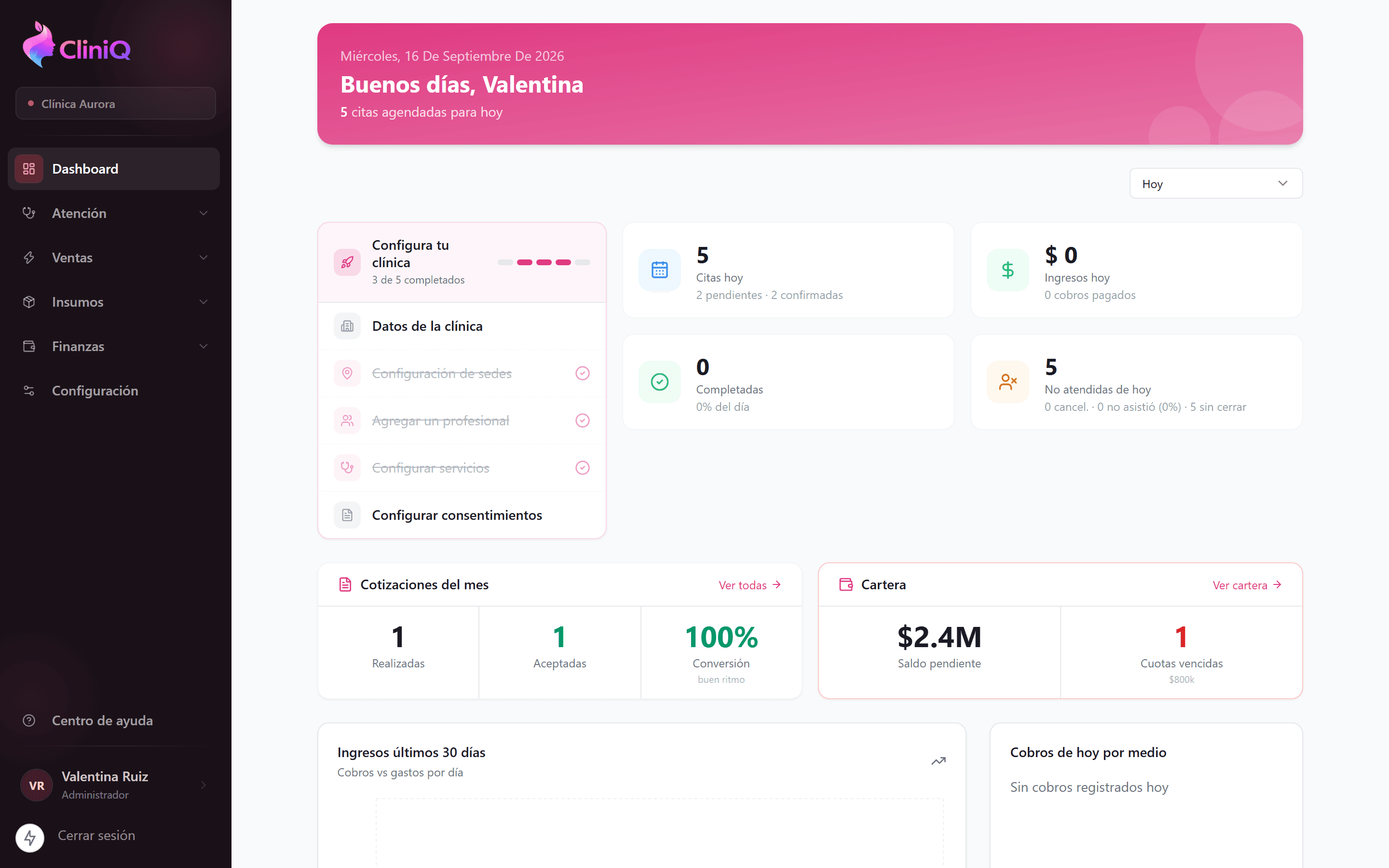Click the check circle icon on Completadas card
This screenshot has width=1389, height=868.
pyautogui.click(x=659, y=382)
